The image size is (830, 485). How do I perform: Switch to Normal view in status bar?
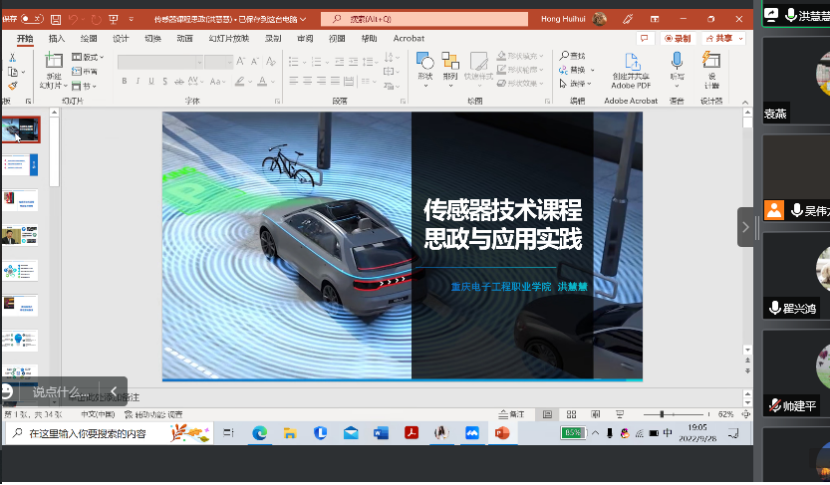point(547,414)
